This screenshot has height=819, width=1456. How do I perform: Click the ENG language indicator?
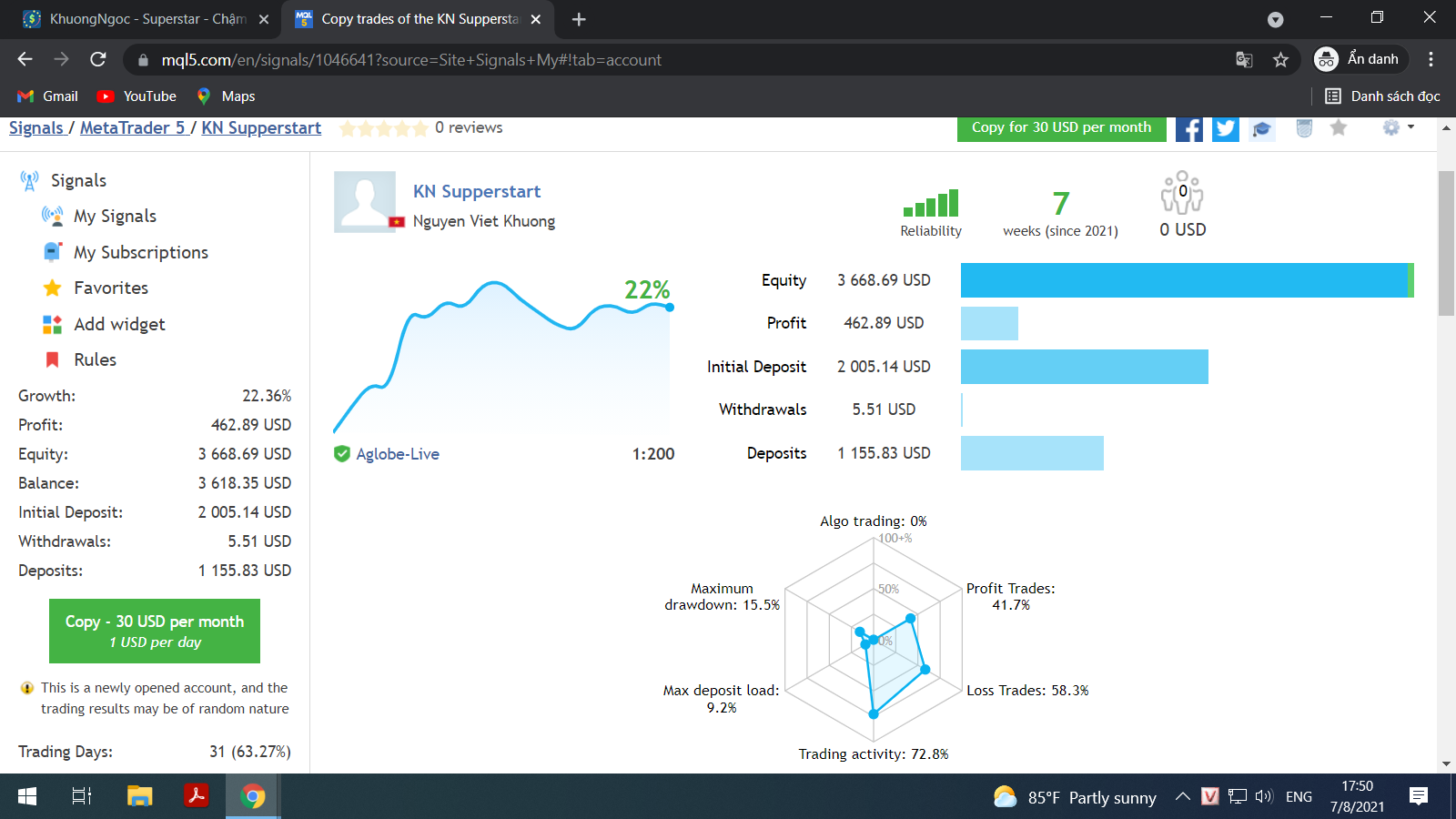pos(1299,797)
